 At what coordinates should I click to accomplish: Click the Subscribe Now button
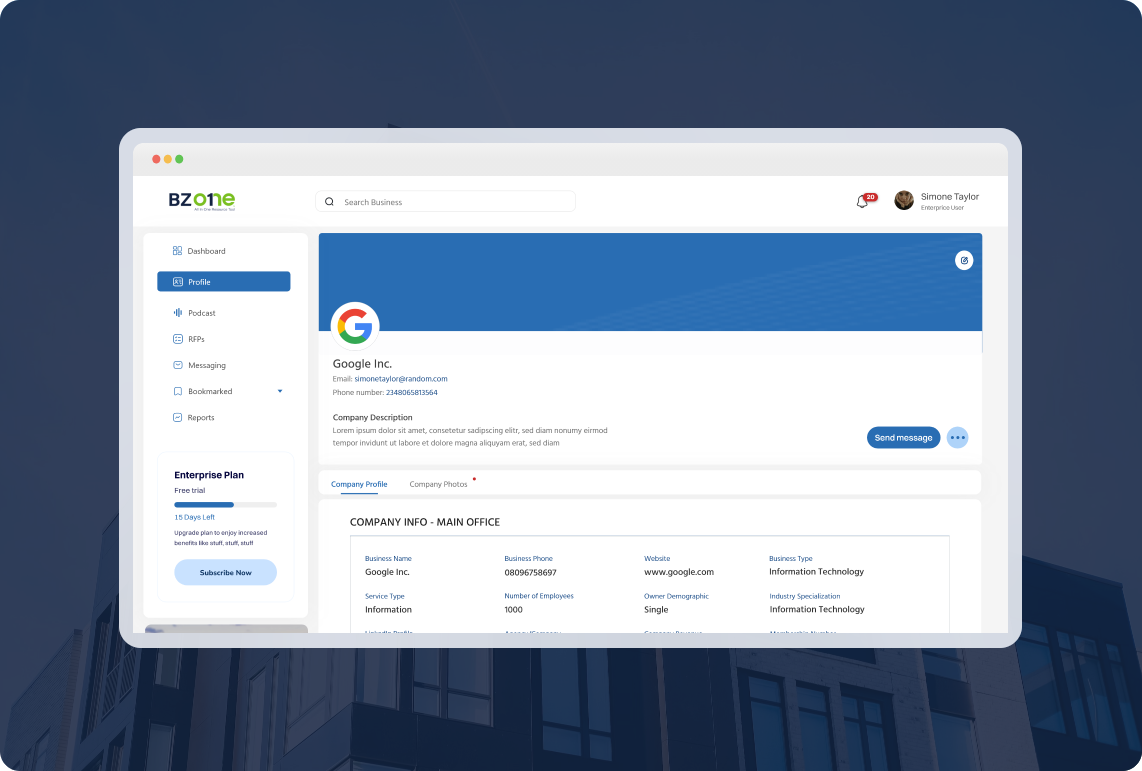[x=225, y=573]
